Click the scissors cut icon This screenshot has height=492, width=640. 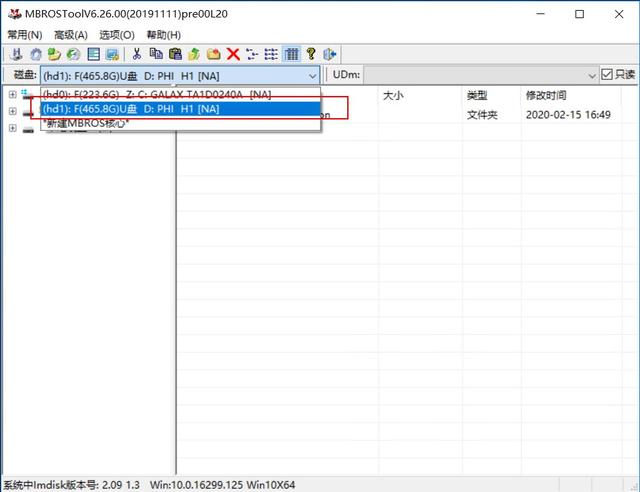tap(137, 54)
